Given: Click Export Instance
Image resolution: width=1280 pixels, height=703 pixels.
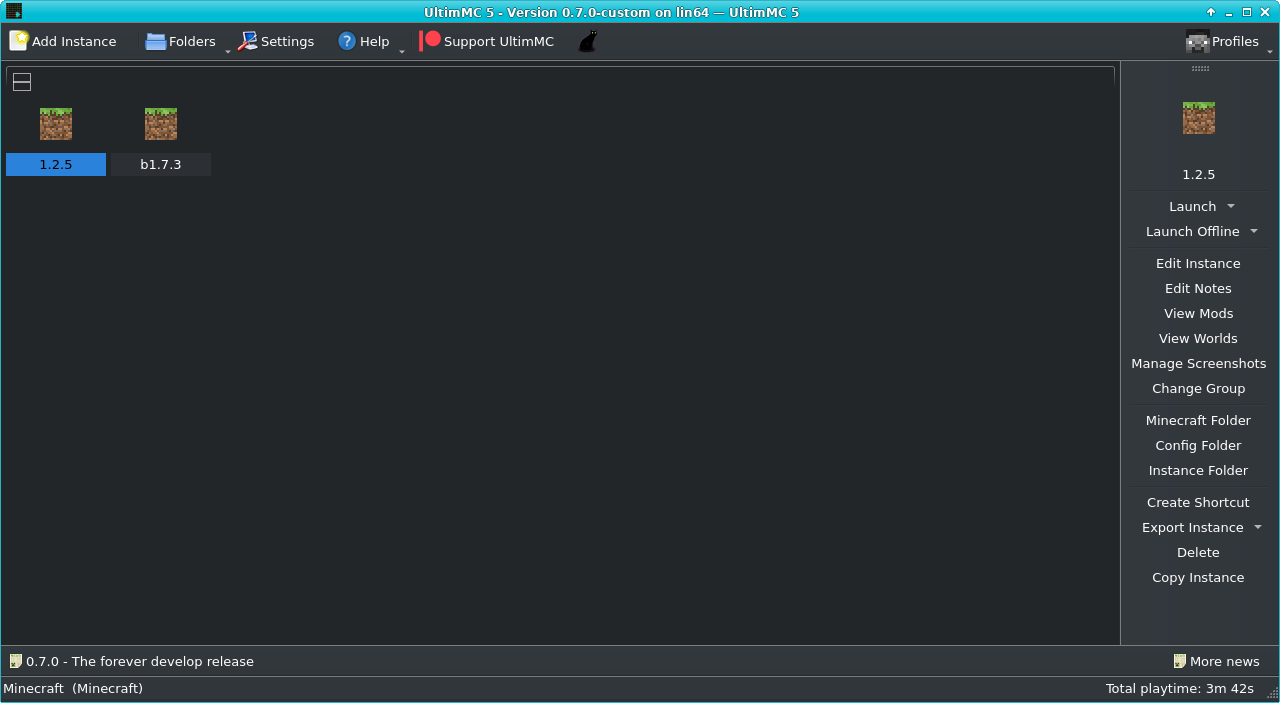Looking at the screenshot, I should tap(1193, 527).
